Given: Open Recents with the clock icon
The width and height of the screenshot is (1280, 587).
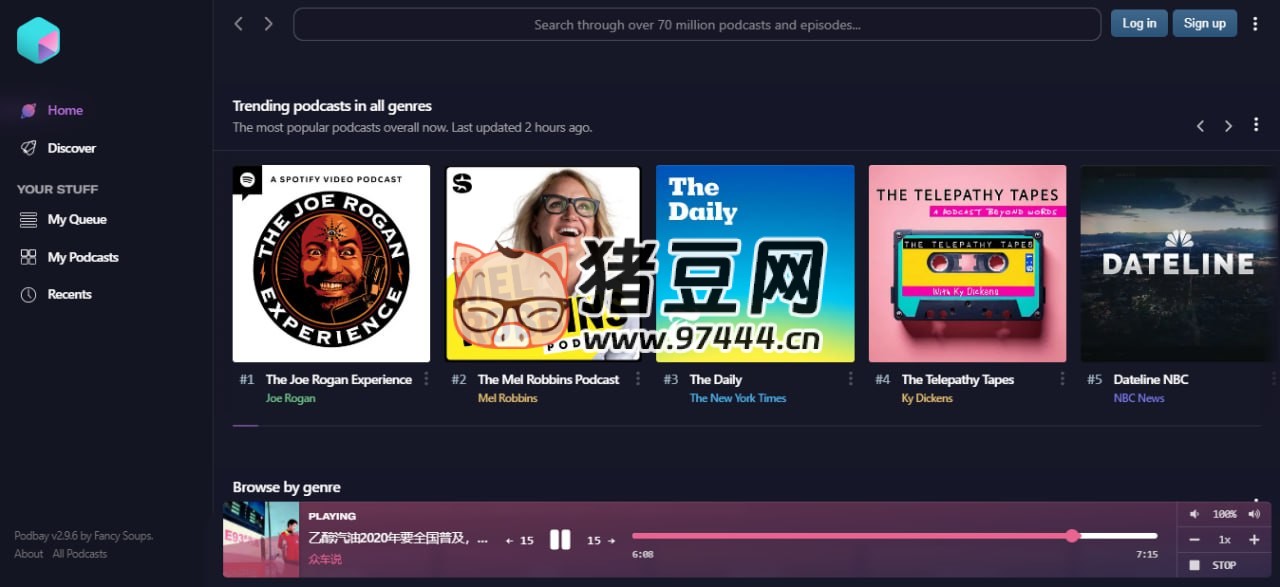Looking at the screenshot, I should (x=28, y=294).
